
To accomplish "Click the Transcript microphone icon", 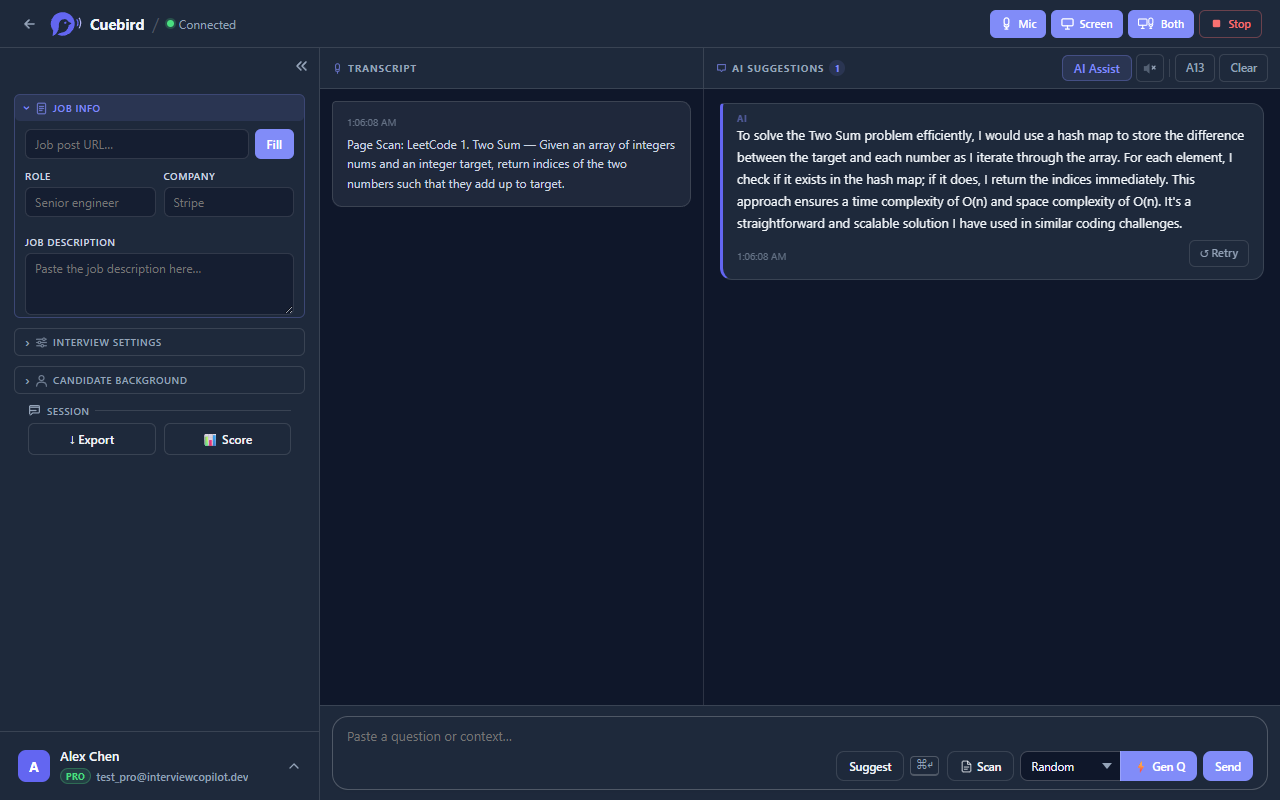I will coord(338,69).
